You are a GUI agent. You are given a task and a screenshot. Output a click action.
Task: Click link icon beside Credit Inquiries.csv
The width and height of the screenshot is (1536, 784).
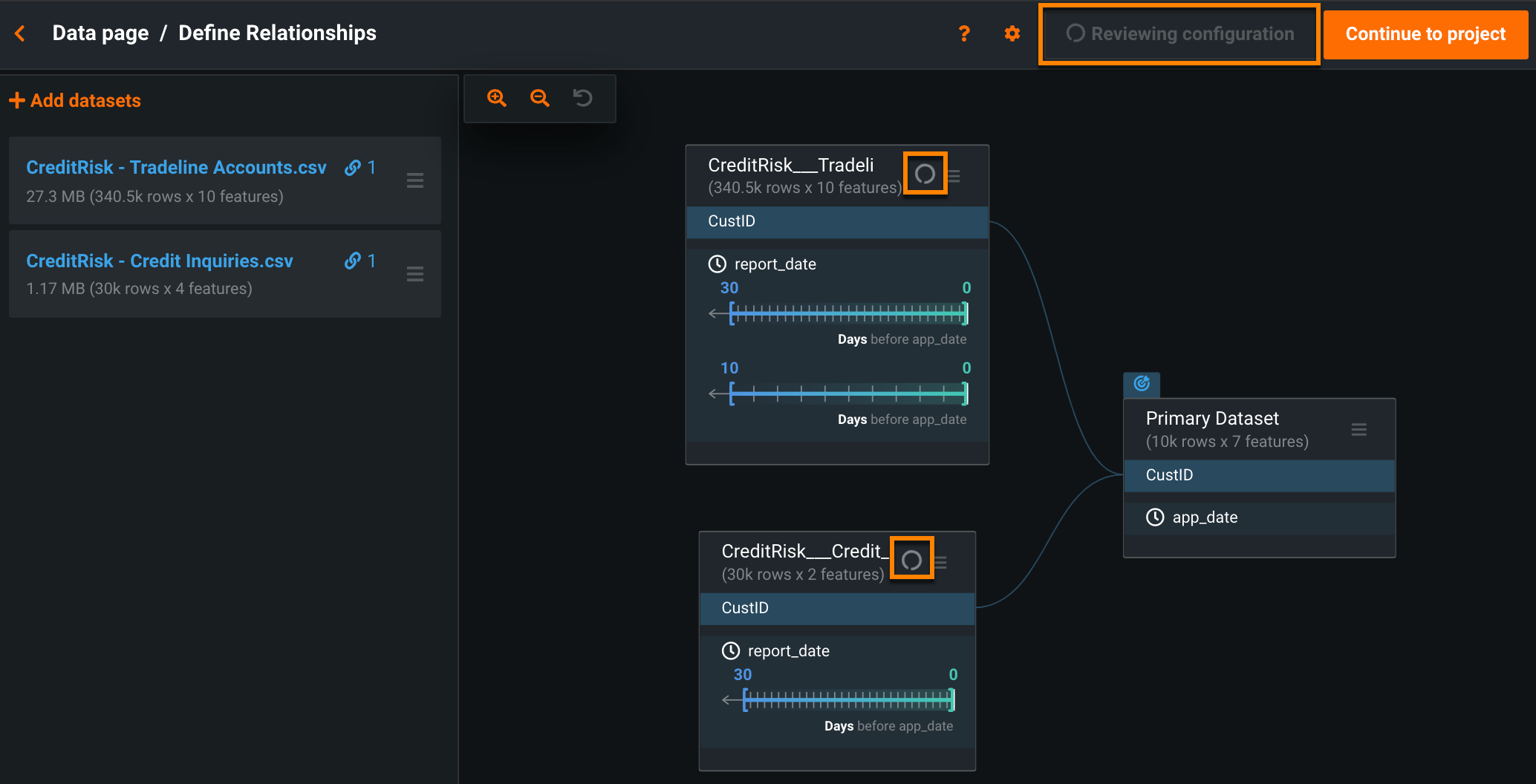[x=353, y=261]
